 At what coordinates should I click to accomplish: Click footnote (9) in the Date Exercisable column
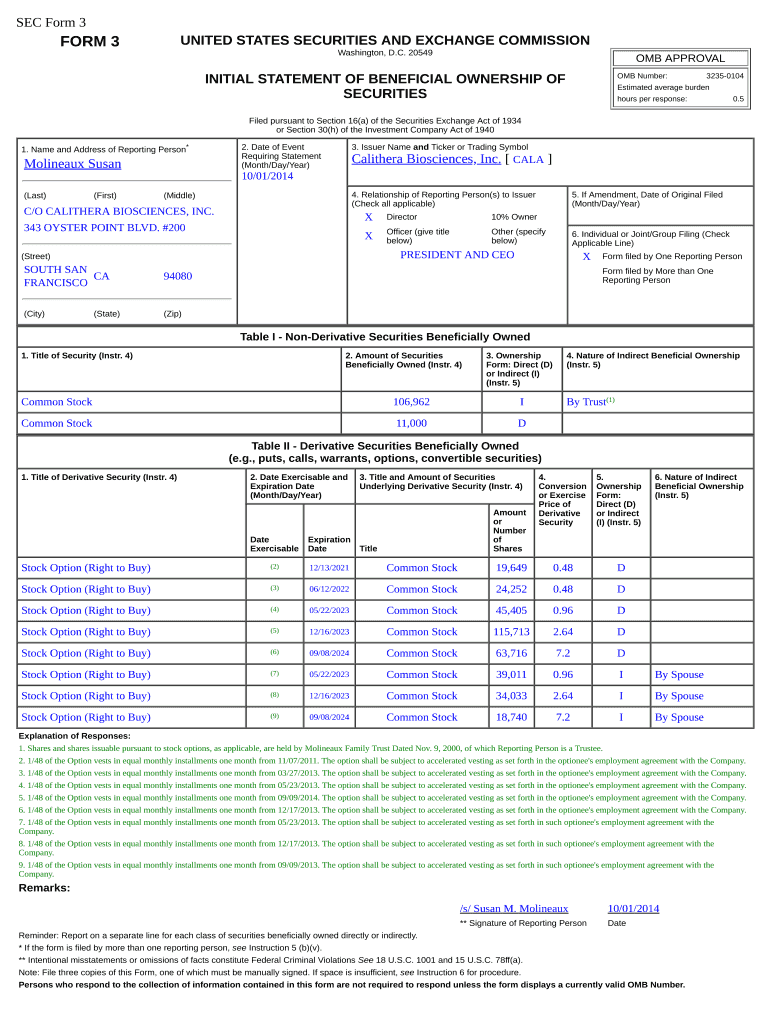tap(274, 717)
